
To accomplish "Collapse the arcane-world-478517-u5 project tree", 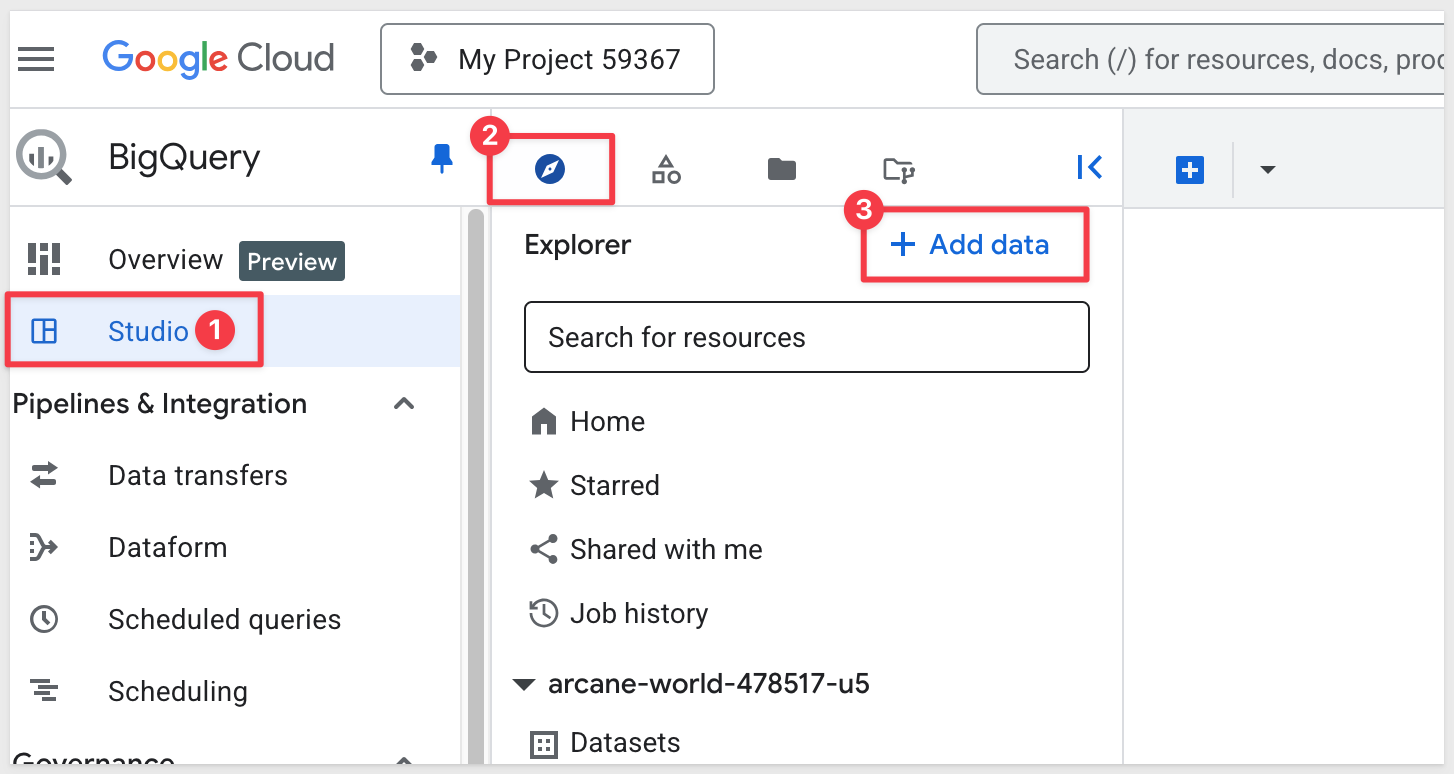I will coord(523,685).
